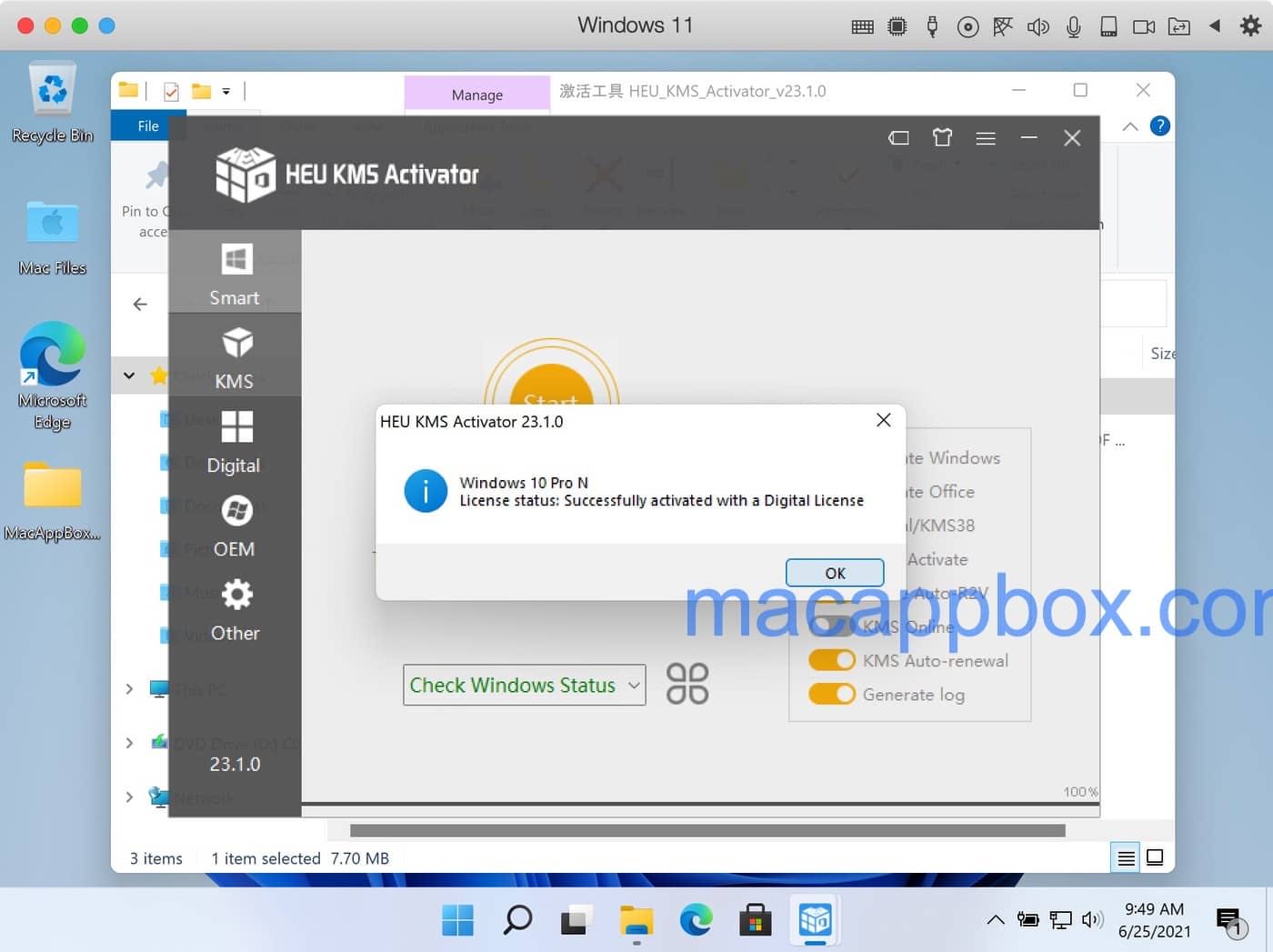
Task: Click the Pin to Quick access icon
Action: coord(158,175)
